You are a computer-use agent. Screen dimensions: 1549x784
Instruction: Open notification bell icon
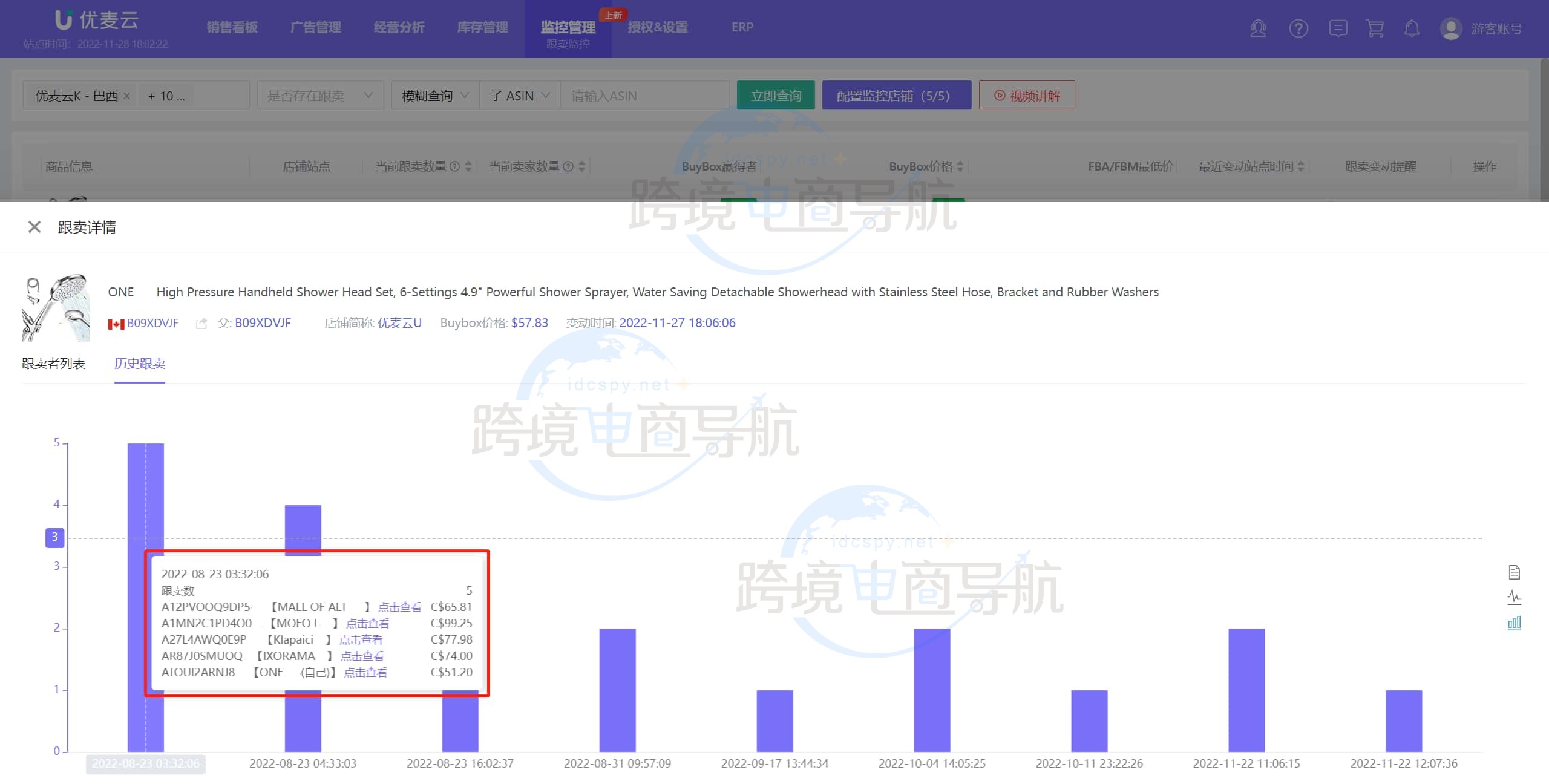tap(1412, 28)
